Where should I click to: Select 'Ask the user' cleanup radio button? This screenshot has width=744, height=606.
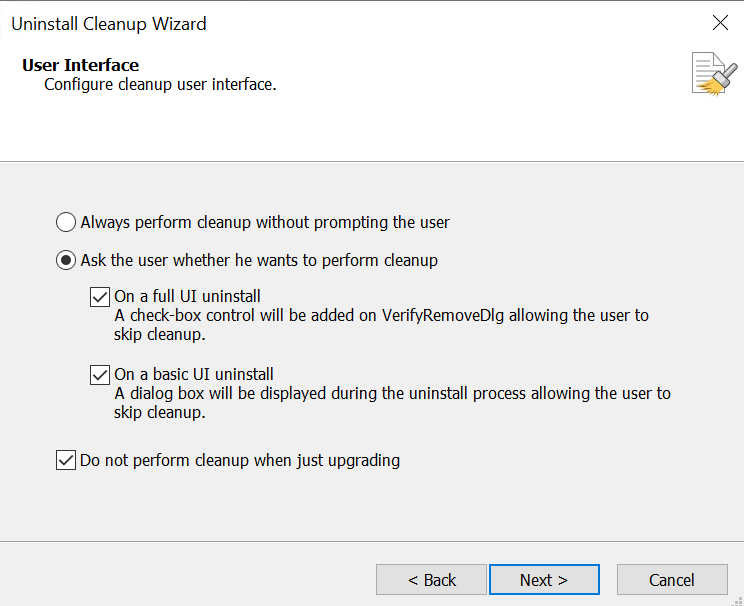[66, 261]
